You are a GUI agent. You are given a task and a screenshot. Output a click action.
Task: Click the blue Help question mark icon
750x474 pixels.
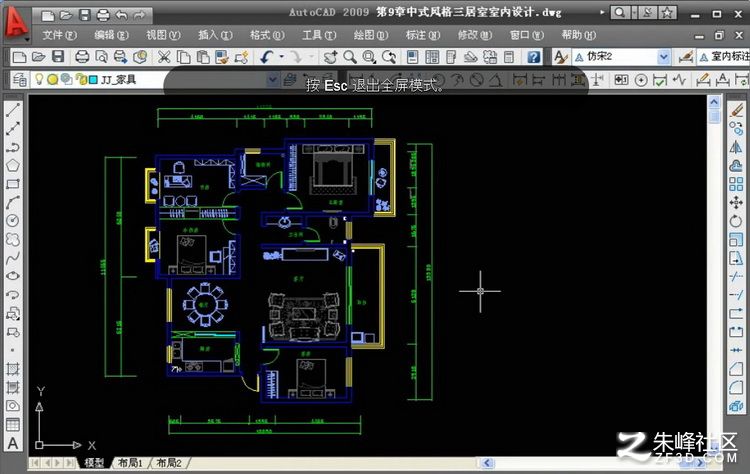tap(534, 57)
